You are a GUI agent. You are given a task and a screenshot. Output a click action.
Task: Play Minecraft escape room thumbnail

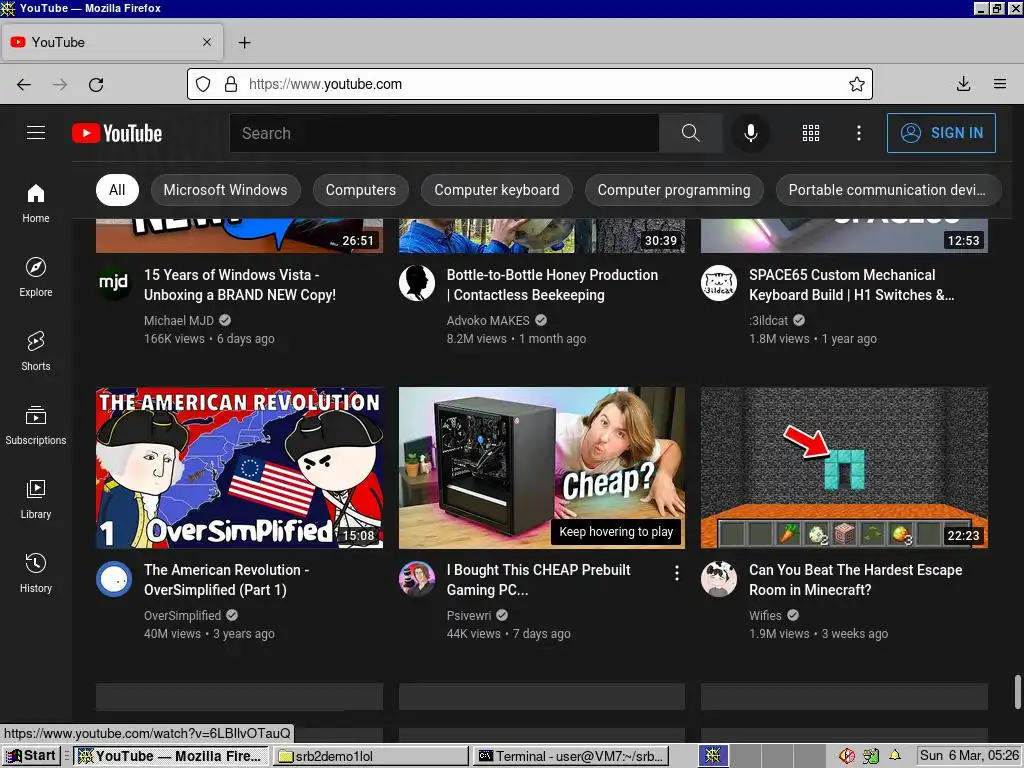point(844,468)
